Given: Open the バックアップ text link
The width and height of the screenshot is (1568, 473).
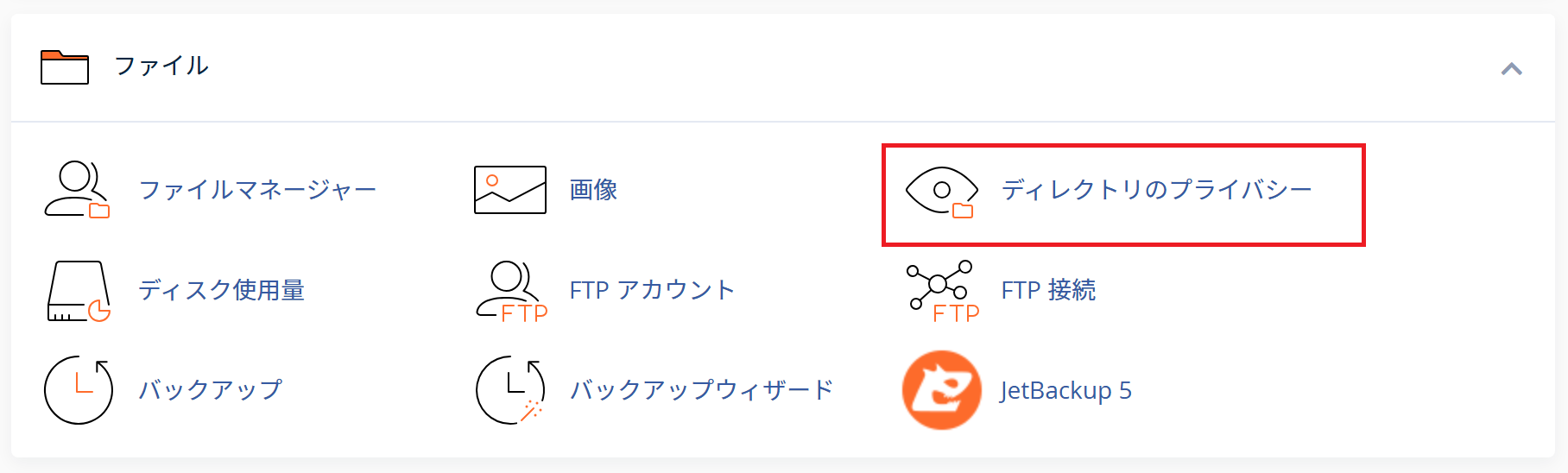Looking at the screenshot, I should 211,390.
